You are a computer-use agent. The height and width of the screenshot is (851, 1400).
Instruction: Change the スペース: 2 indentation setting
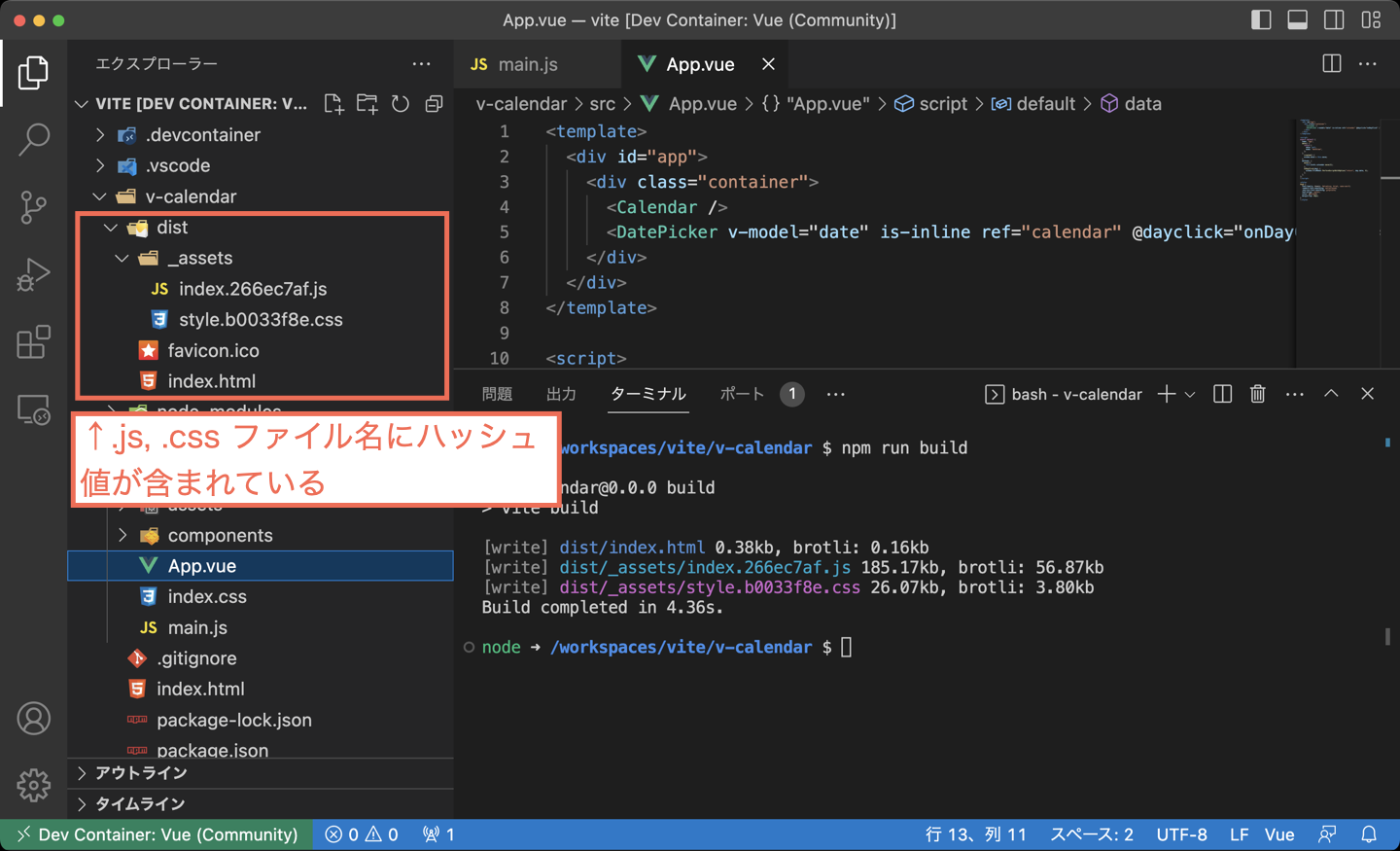1092,834
